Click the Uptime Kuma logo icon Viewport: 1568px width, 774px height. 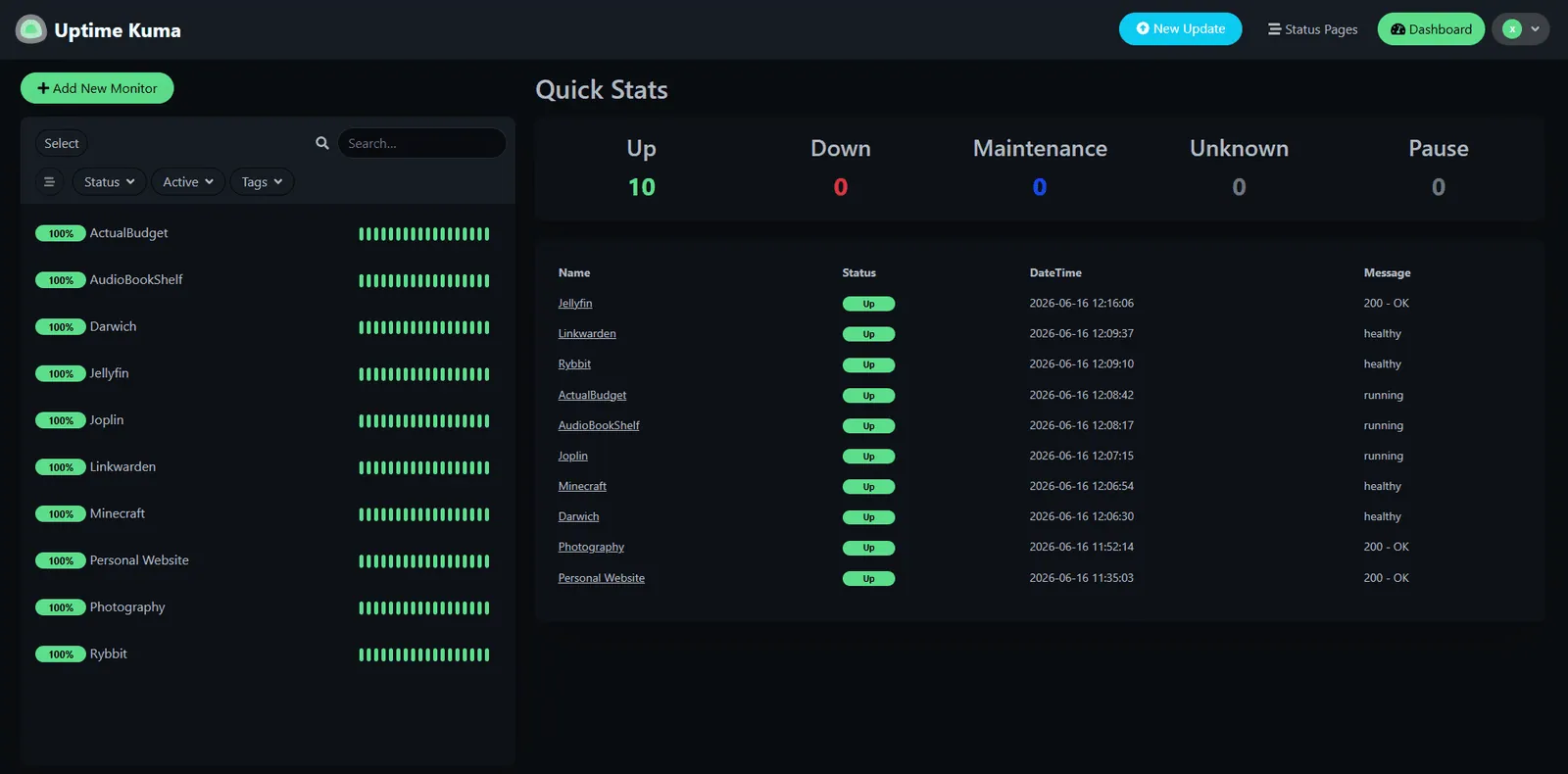coord(31,29)
